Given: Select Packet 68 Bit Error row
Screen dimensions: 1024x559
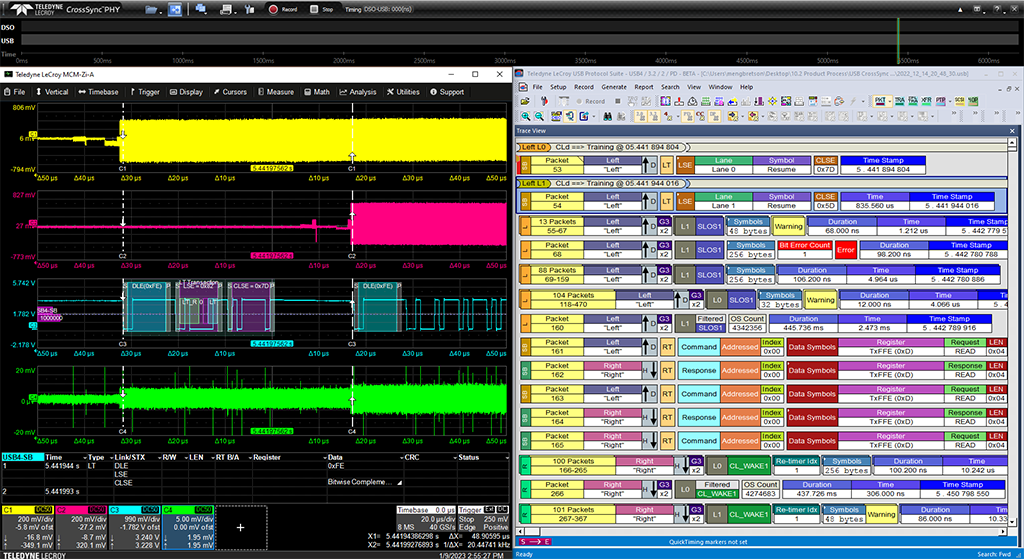Looking at the screenshot, I should (761, 250).
